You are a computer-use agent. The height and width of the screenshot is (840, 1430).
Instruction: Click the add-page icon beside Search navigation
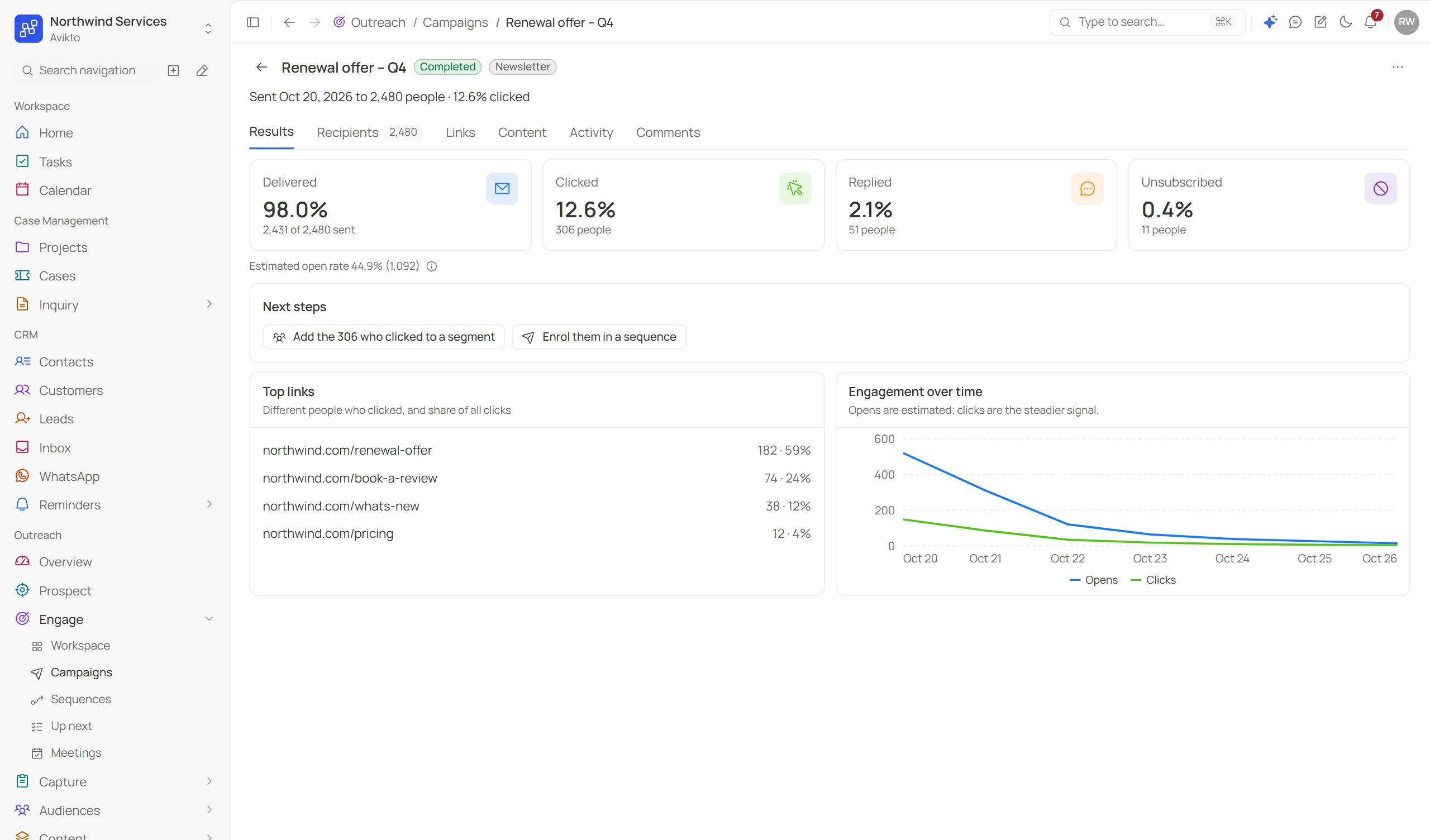coord(174,70)
